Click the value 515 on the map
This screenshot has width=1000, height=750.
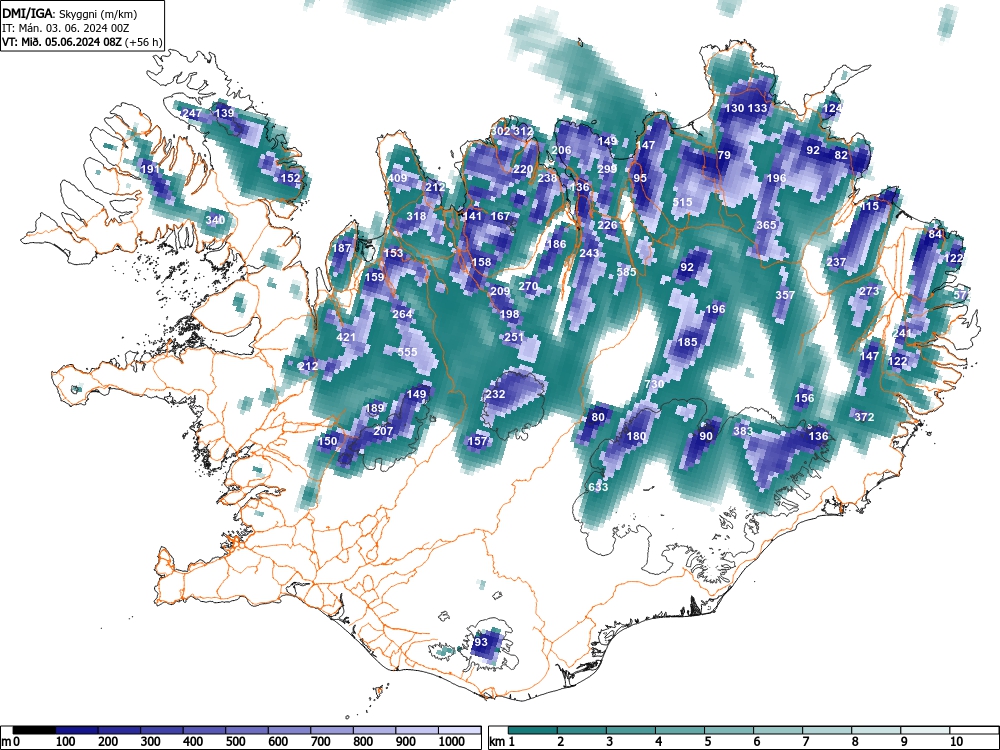pos(682,202)
